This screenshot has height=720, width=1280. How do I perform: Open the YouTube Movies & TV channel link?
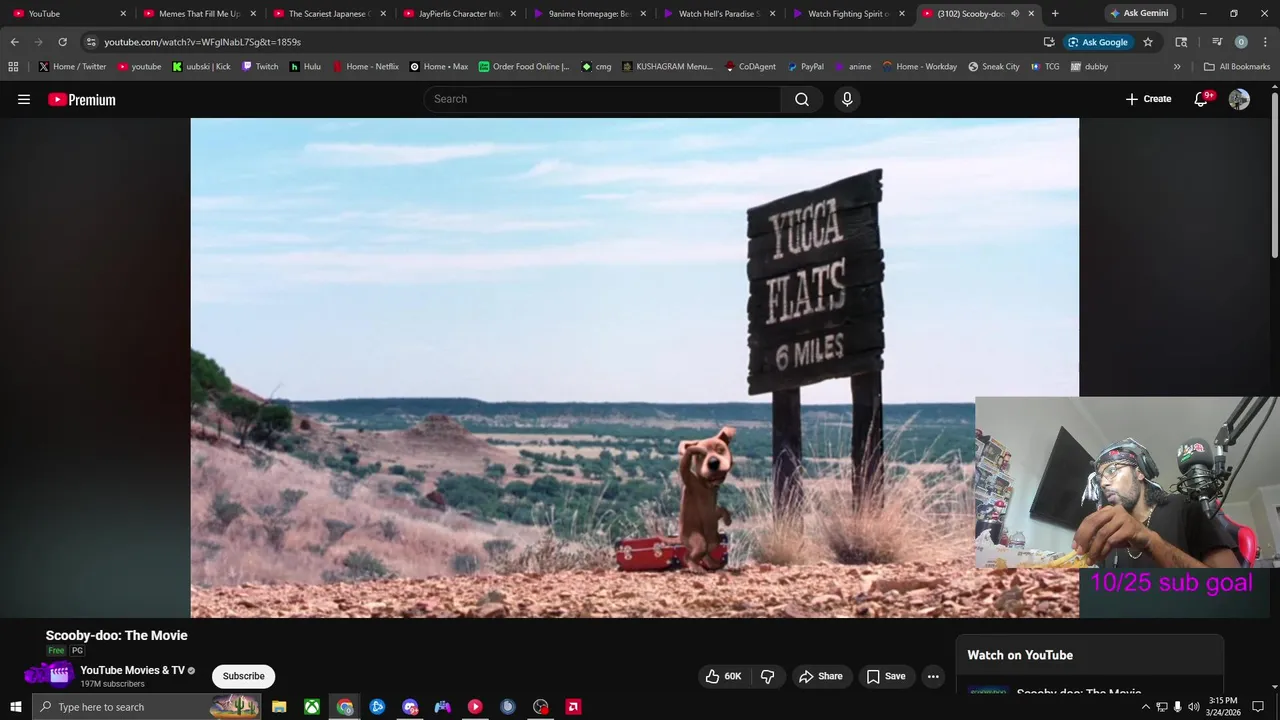coord(132,670)
